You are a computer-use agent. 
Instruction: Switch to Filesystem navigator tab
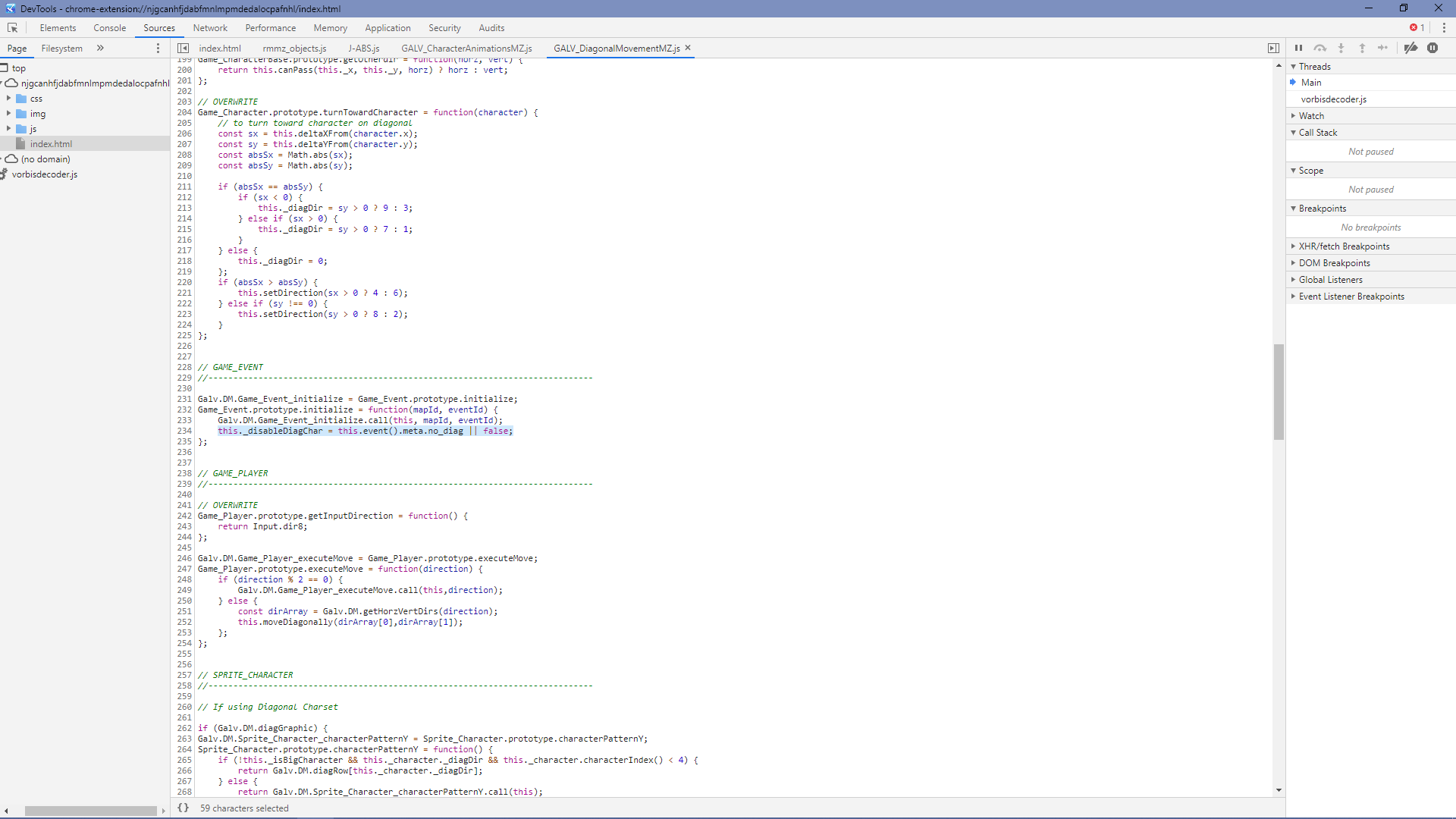click(x=61, y=49)
